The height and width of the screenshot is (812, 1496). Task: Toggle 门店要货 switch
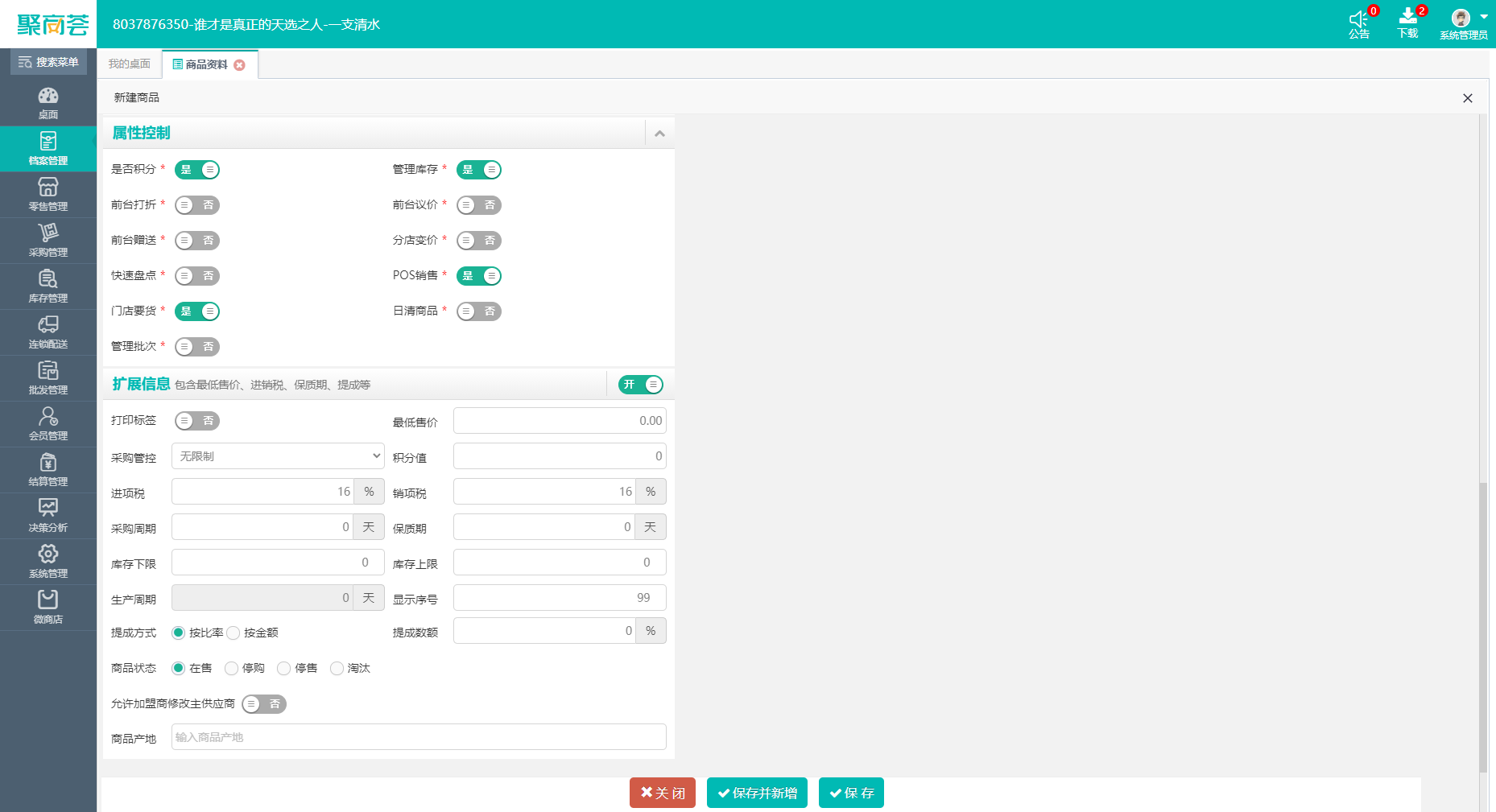click(197, 311)
